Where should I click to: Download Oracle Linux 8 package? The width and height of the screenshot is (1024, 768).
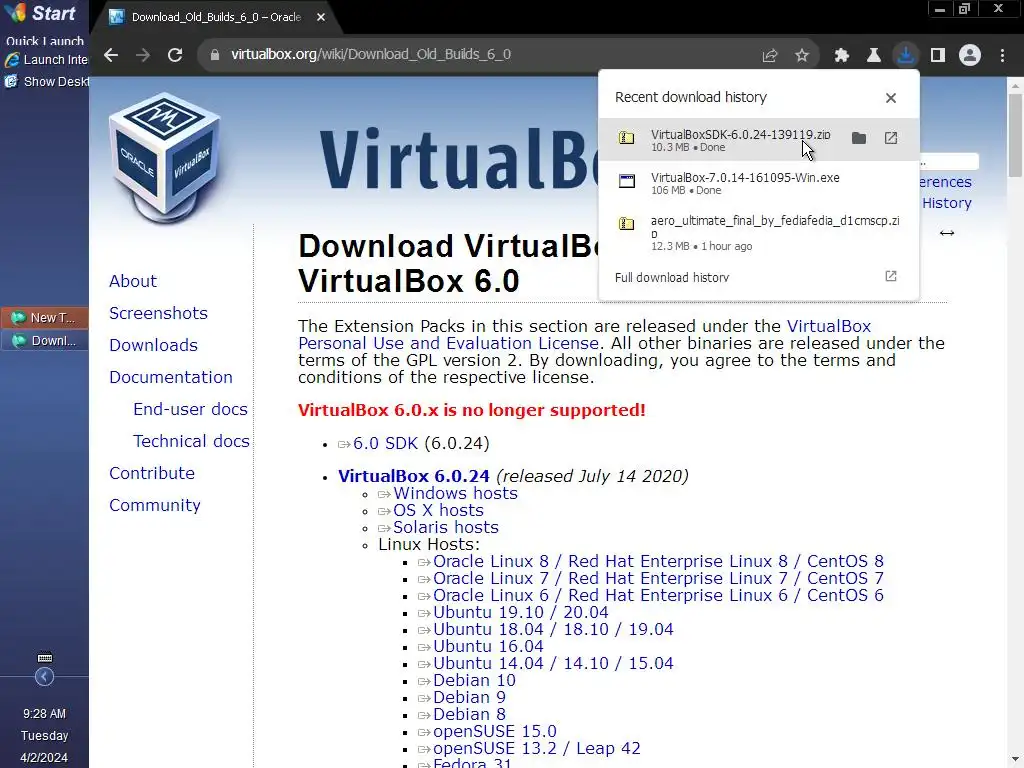[x=658, y=561]
